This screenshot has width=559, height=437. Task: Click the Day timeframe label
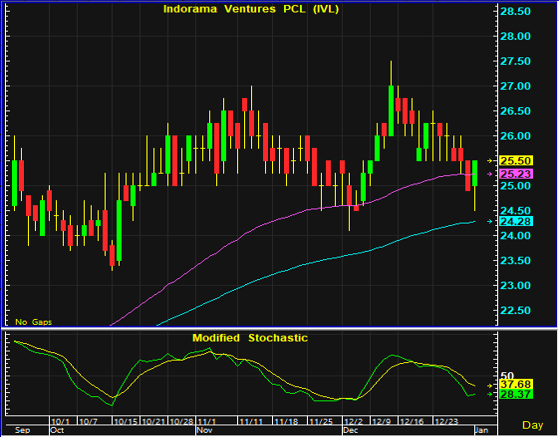click(533, 425)
